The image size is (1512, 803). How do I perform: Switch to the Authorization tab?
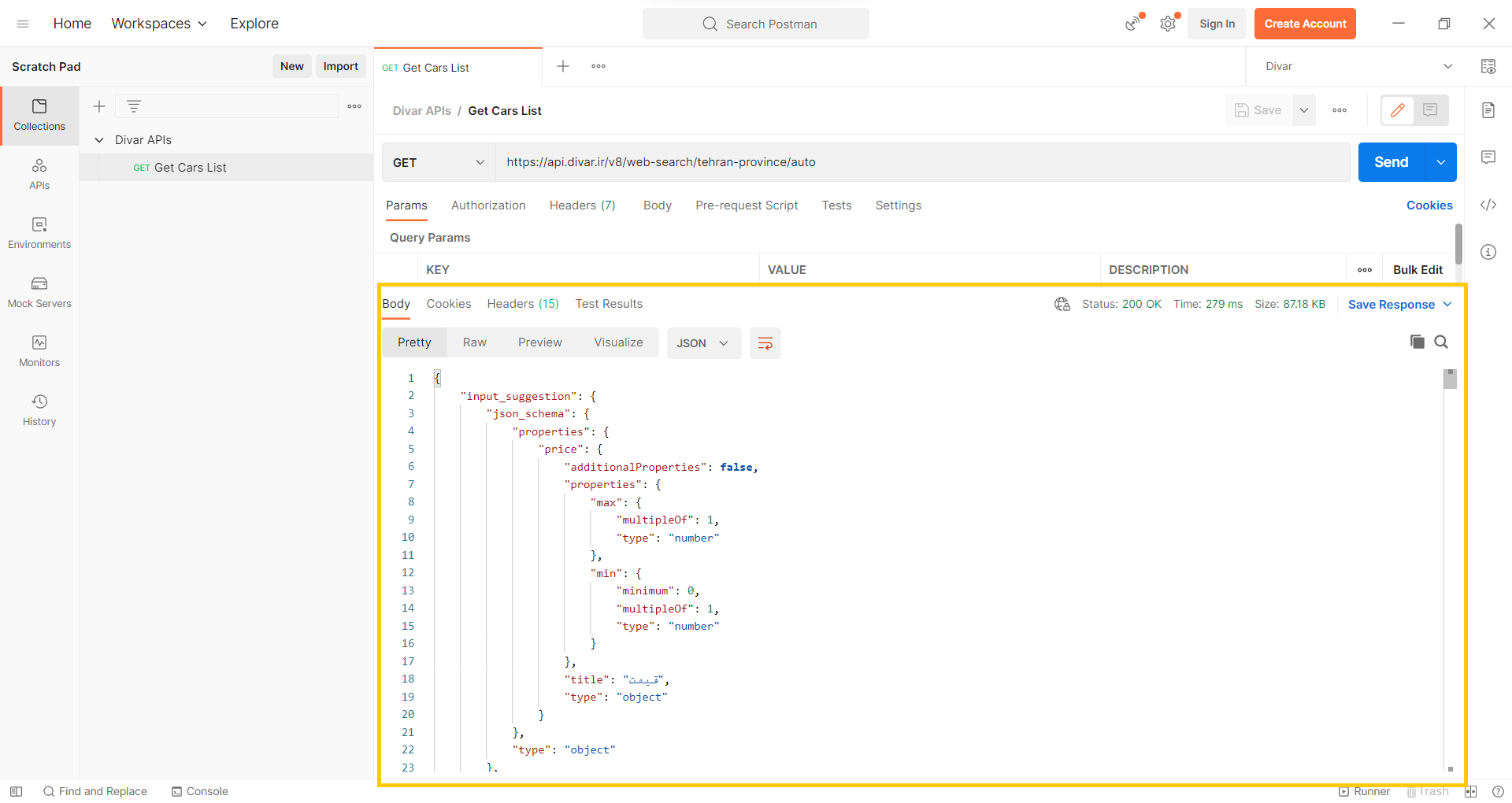pyautogui.click(x=488, y=205)
